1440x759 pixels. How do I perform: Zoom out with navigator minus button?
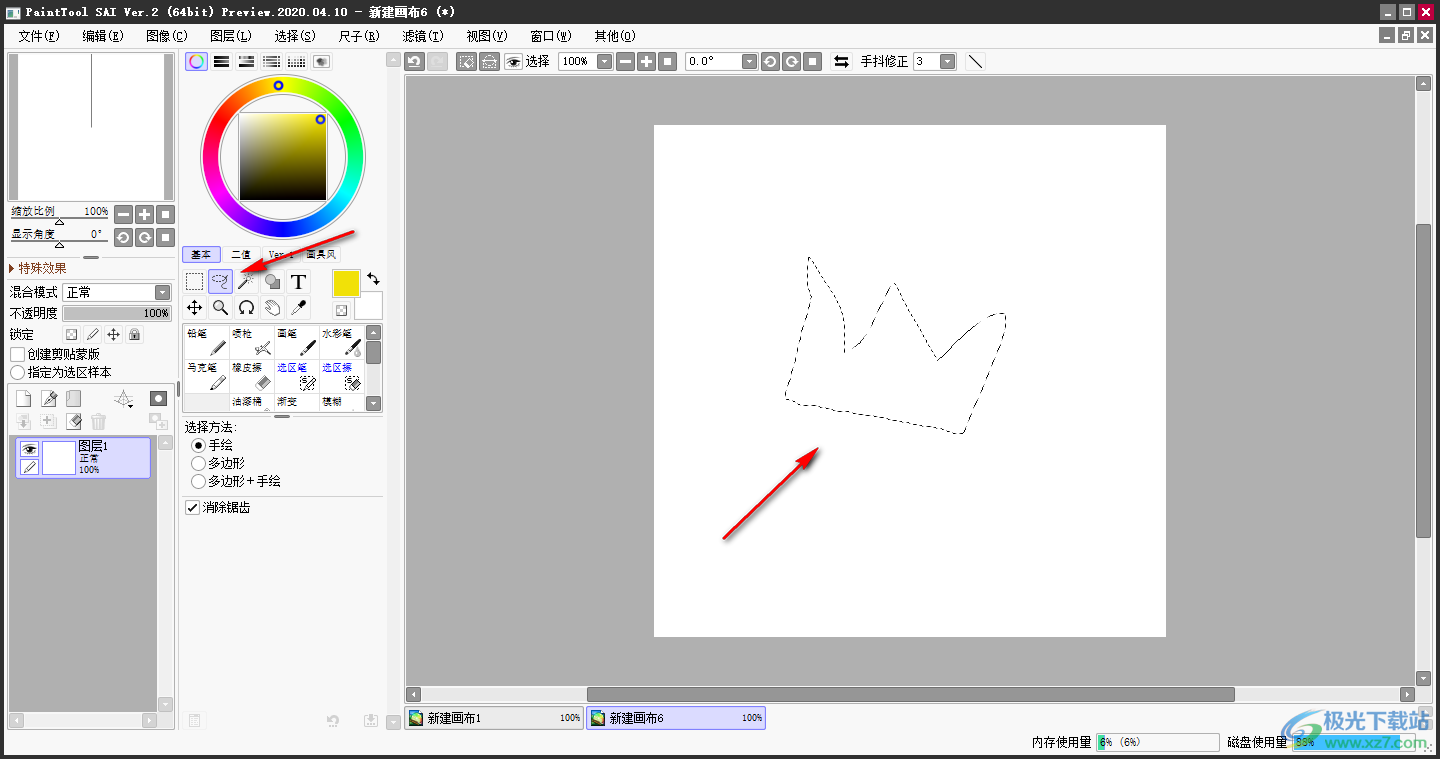point(123,214)
